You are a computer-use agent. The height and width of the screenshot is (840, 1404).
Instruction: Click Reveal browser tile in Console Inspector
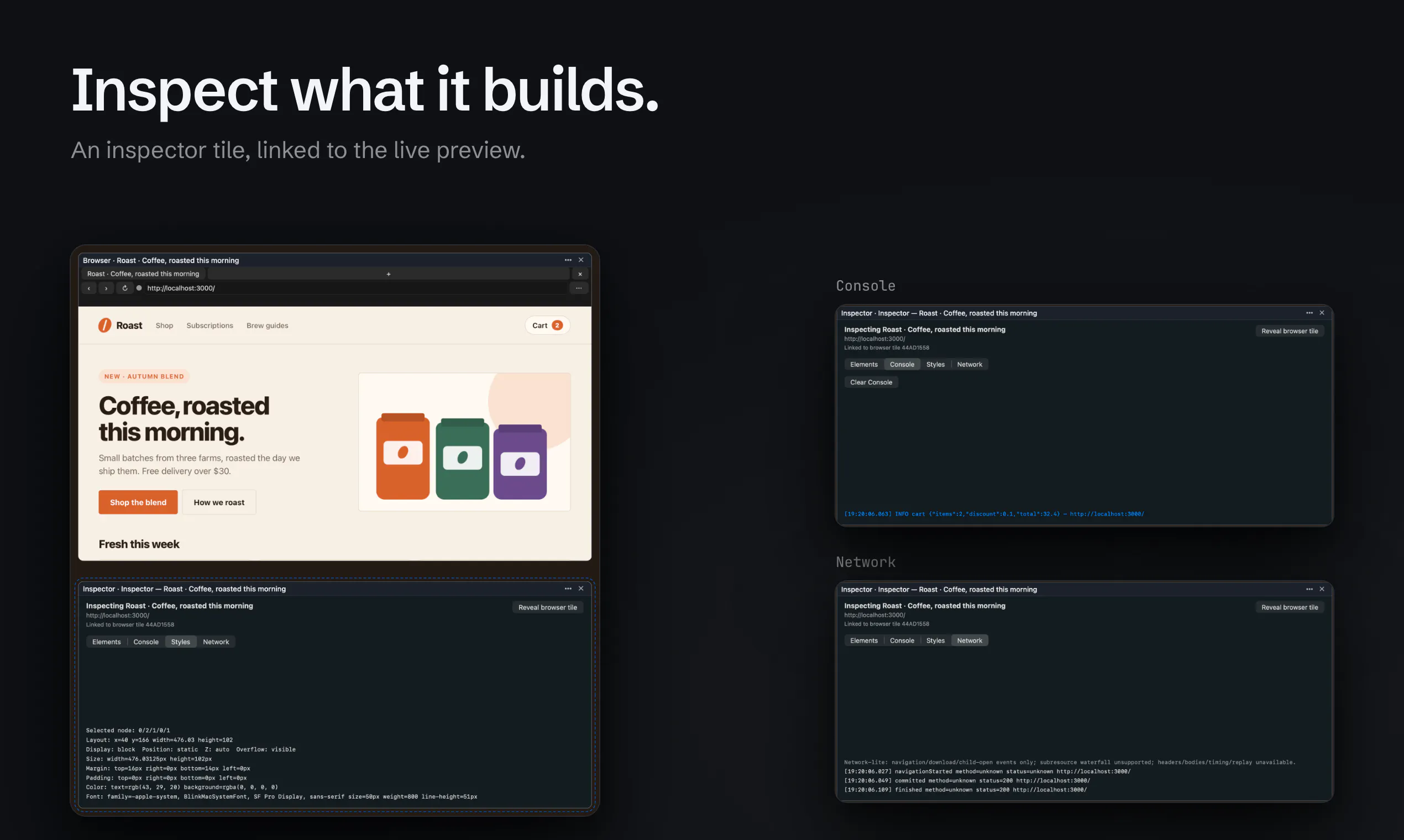click(x=1290, y=331)
